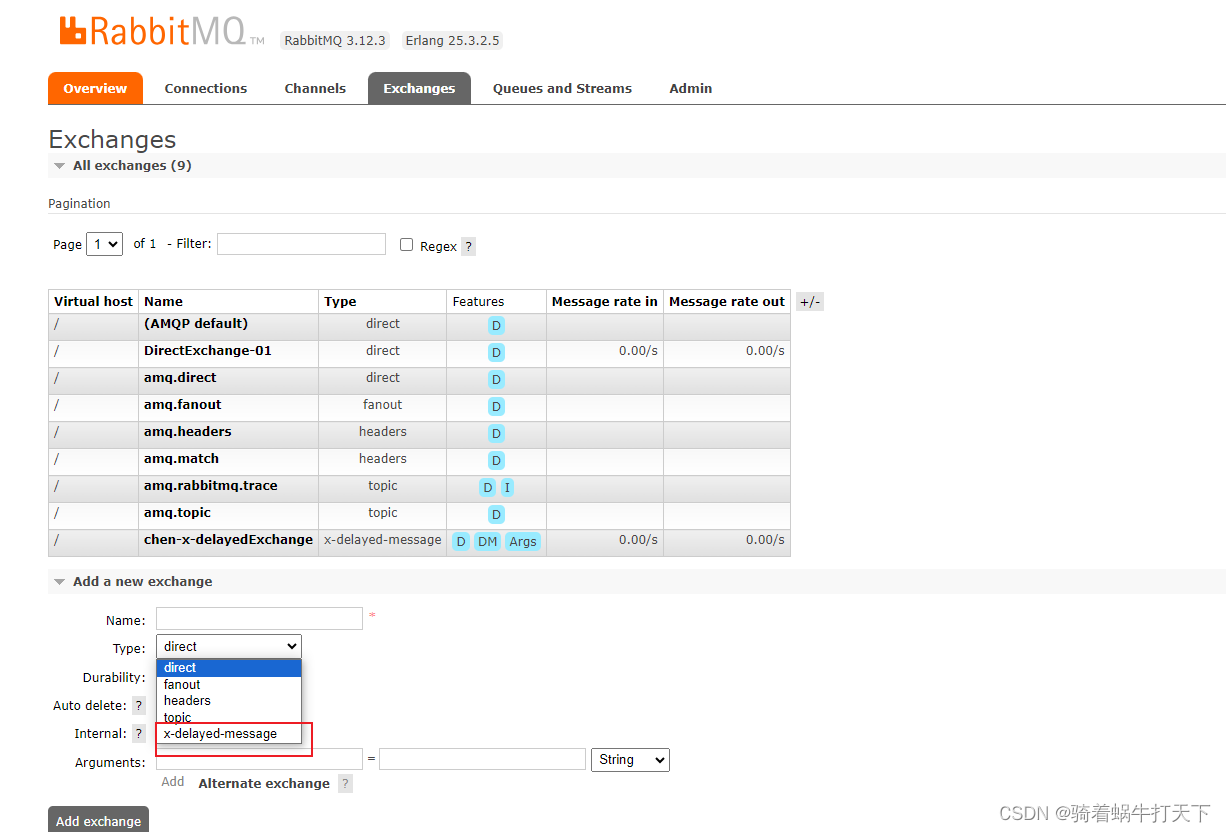1226x832 pixels.
Task: Open the (AMQP default) exchange
Action: click(x=196, y=324)
